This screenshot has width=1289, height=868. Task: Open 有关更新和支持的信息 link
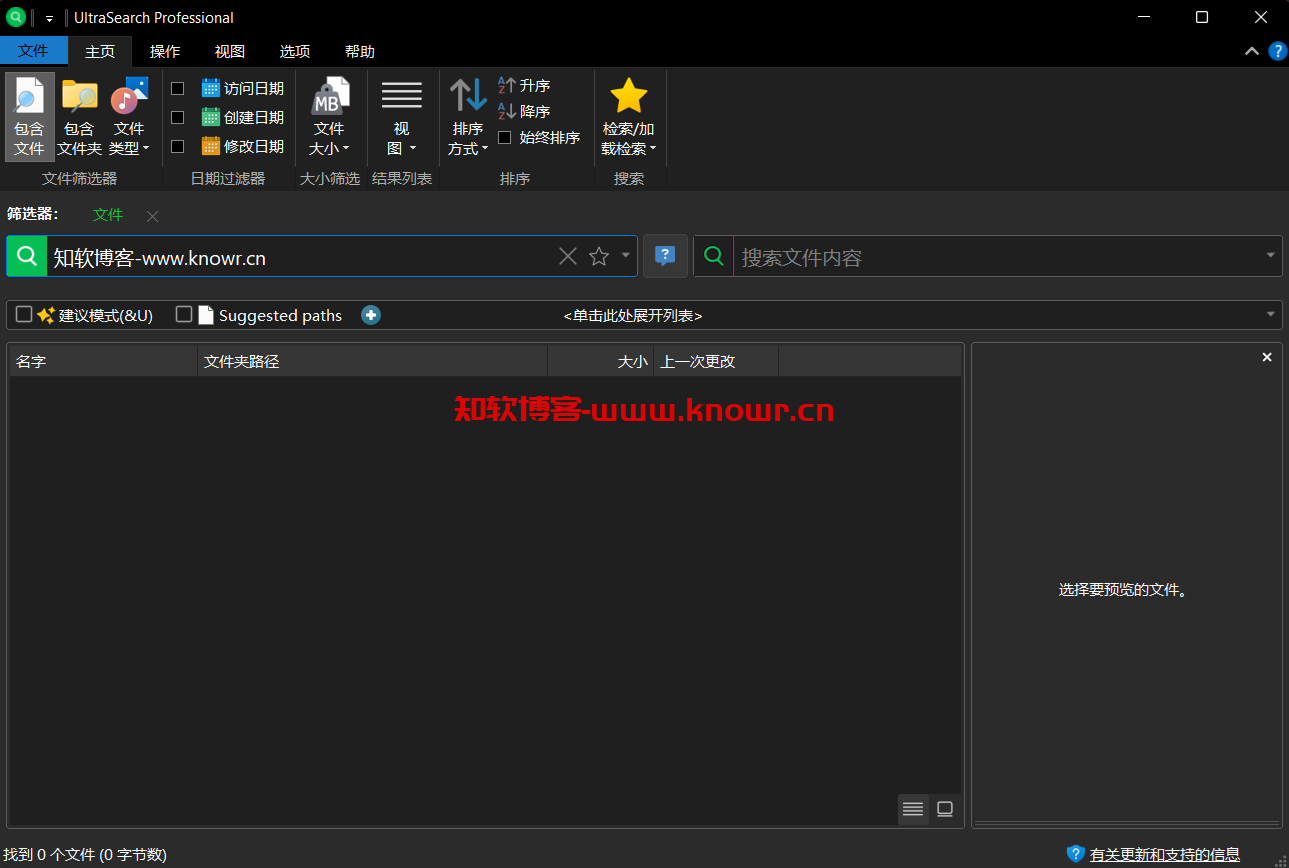[x=1165, y=855]
